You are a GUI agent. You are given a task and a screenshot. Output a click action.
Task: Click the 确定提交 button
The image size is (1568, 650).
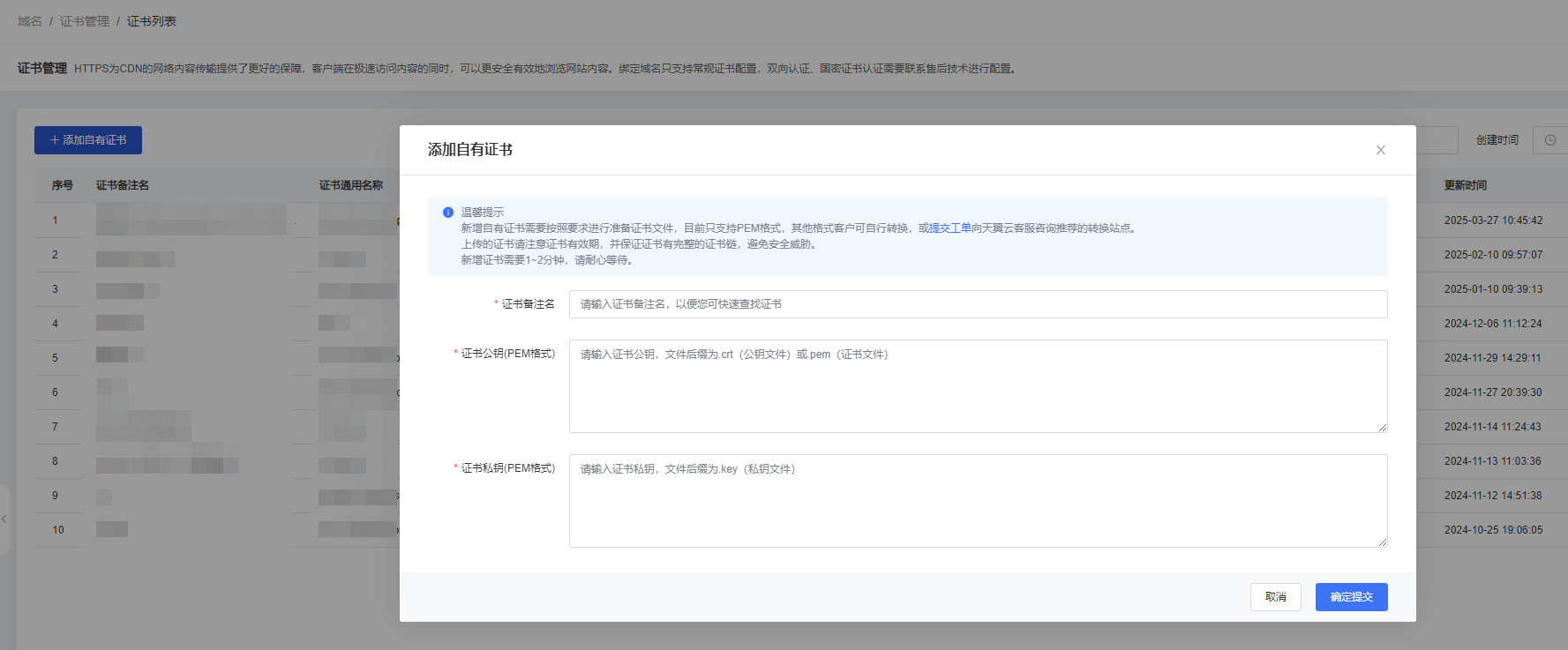coord(1351,597)
